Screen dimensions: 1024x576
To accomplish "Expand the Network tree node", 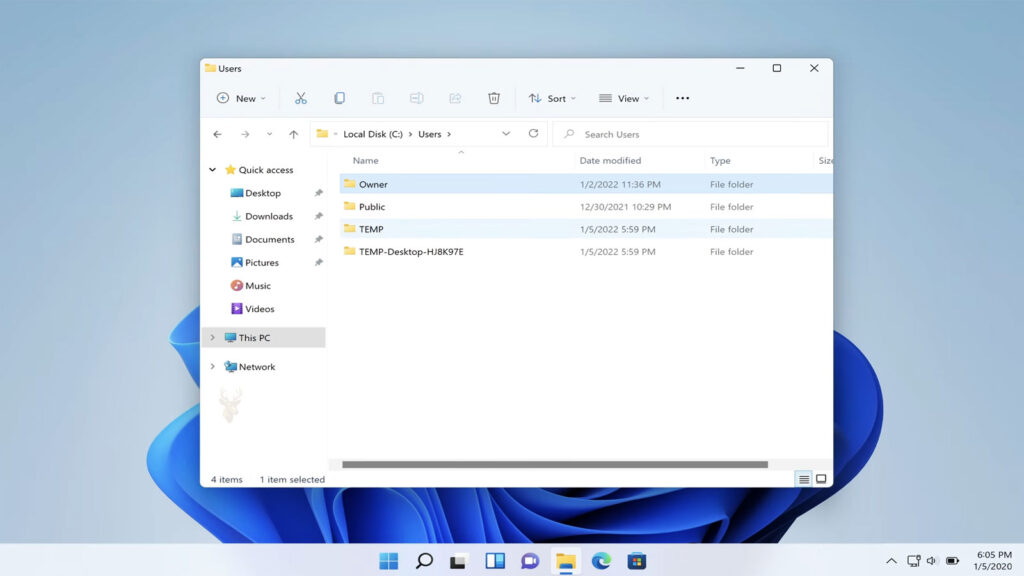I will (x=212, y=367).
